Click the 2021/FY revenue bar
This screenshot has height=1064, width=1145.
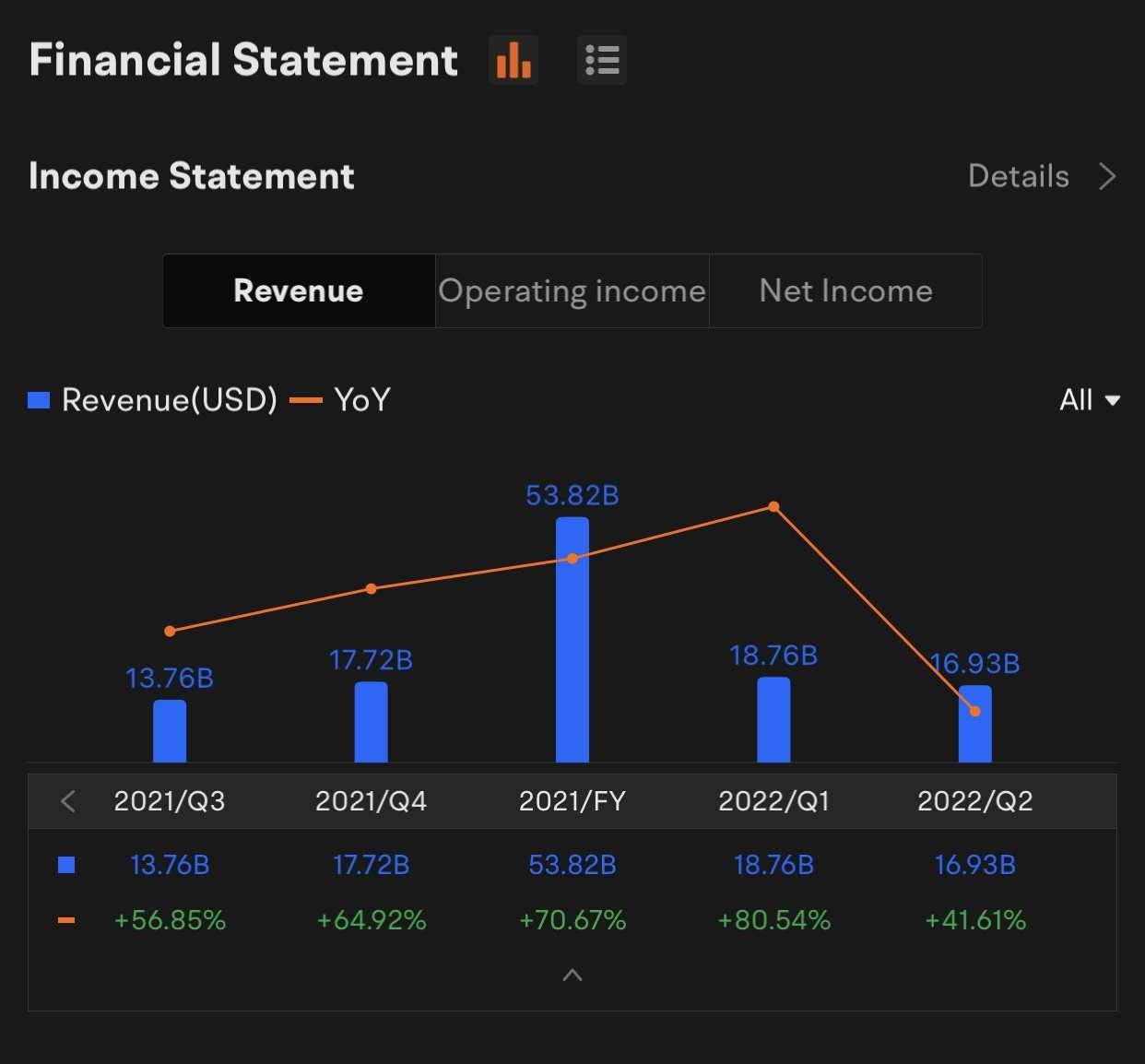click(572, 640)
